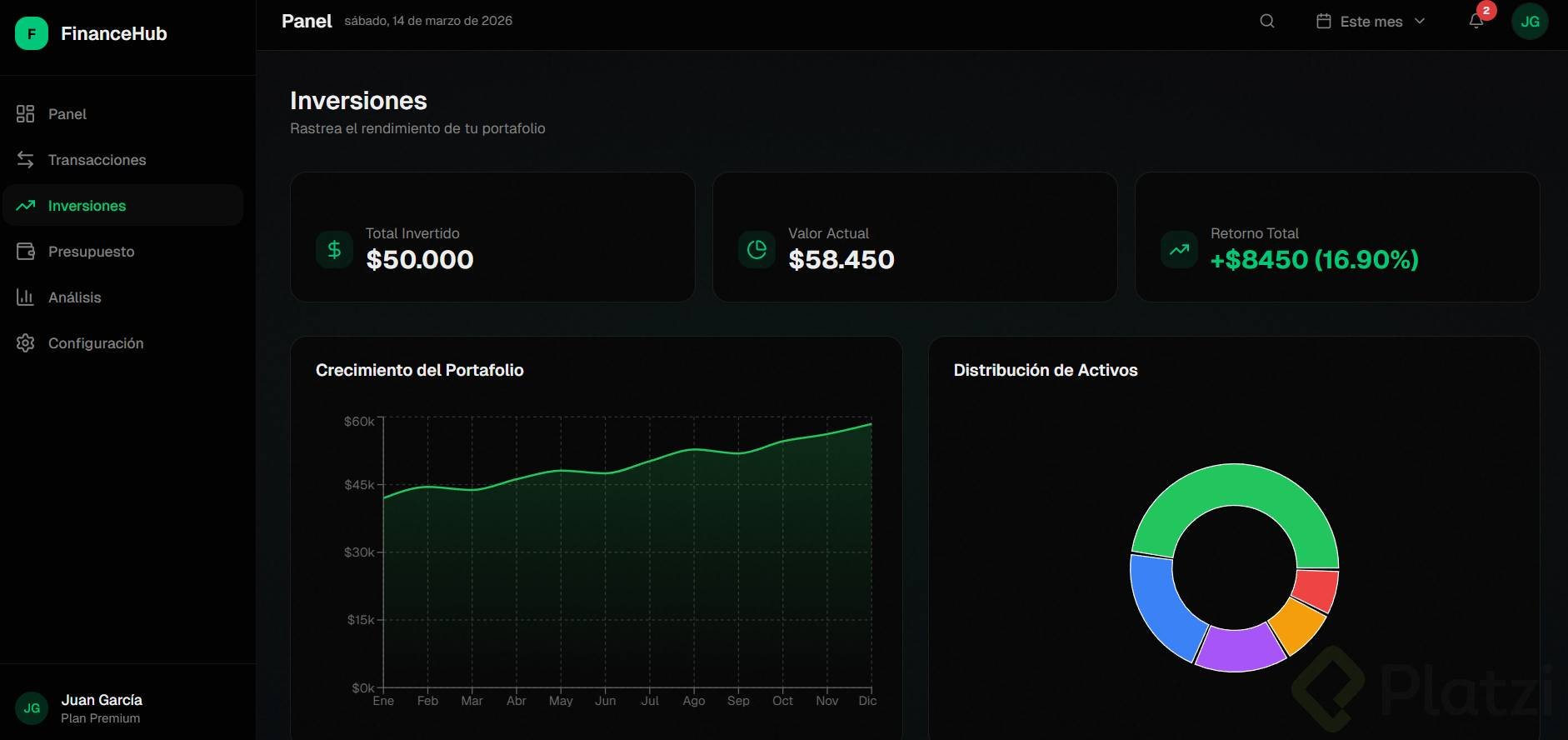The image size is (1568, 740).
Task: Click the $15k label on chart axis
Action: coord(361,620)
